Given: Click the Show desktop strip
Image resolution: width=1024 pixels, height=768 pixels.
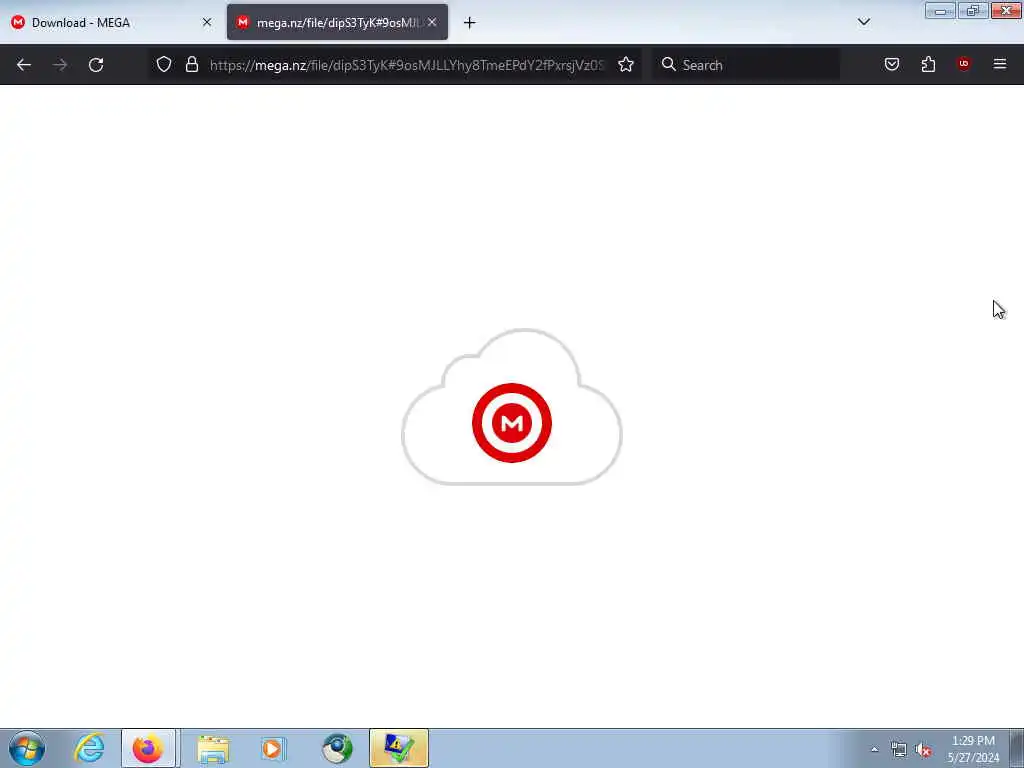Looking at the screenshot, I should pyautogui.click(x=1017, y=749).
